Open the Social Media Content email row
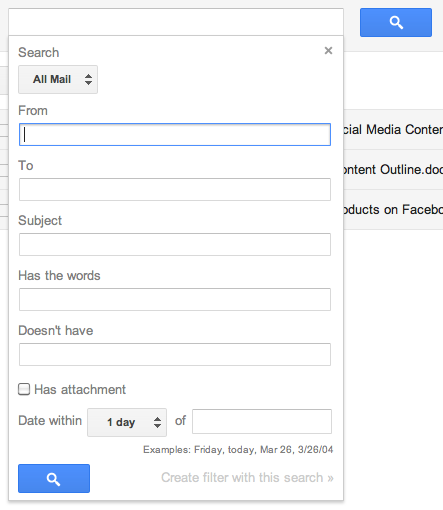 (393, 129)
